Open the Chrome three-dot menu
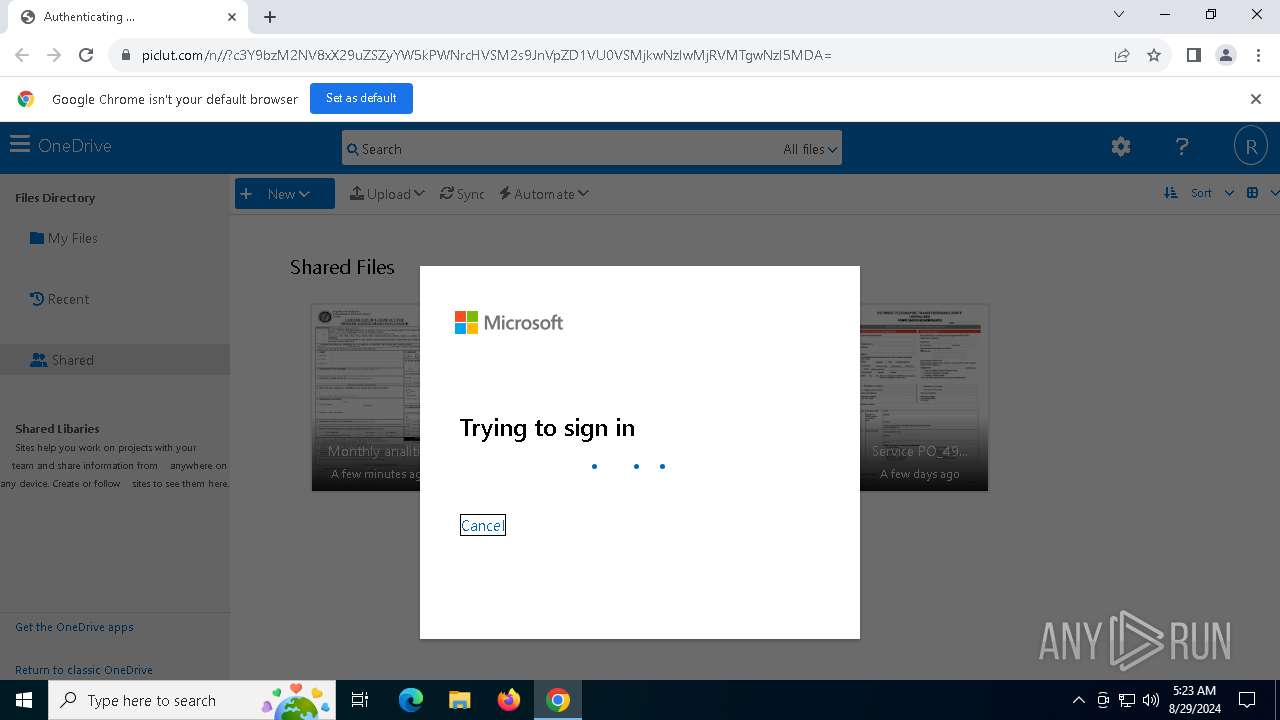 [1257, 55]
